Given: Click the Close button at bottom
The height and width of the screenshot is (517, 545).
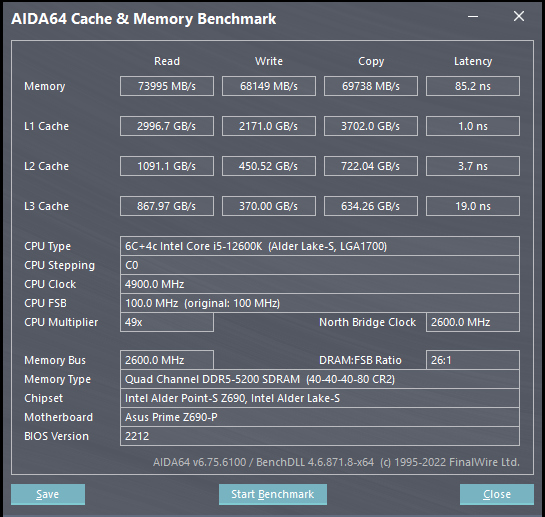Looking at the screenshot, I should 497,494.
